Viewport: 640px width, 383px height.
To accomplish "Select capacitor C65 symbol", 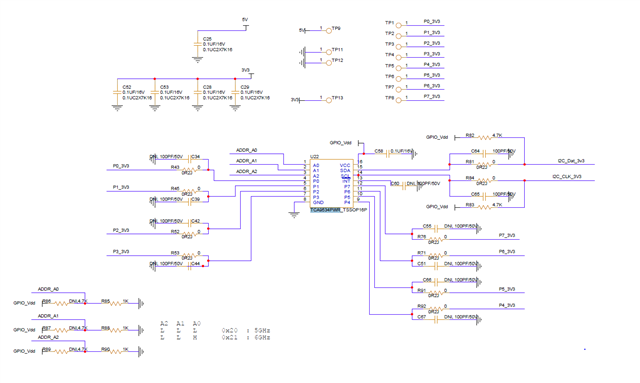I will click(x=484, y=196).
